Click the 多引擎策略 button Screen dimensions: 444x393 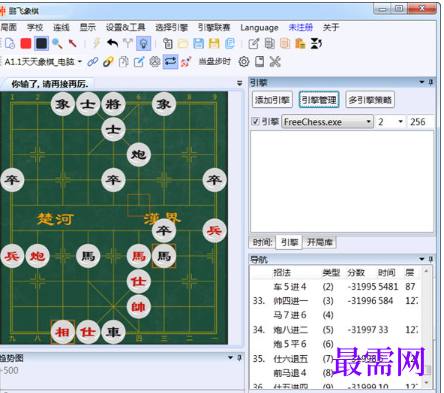click(x=370, y=100)
